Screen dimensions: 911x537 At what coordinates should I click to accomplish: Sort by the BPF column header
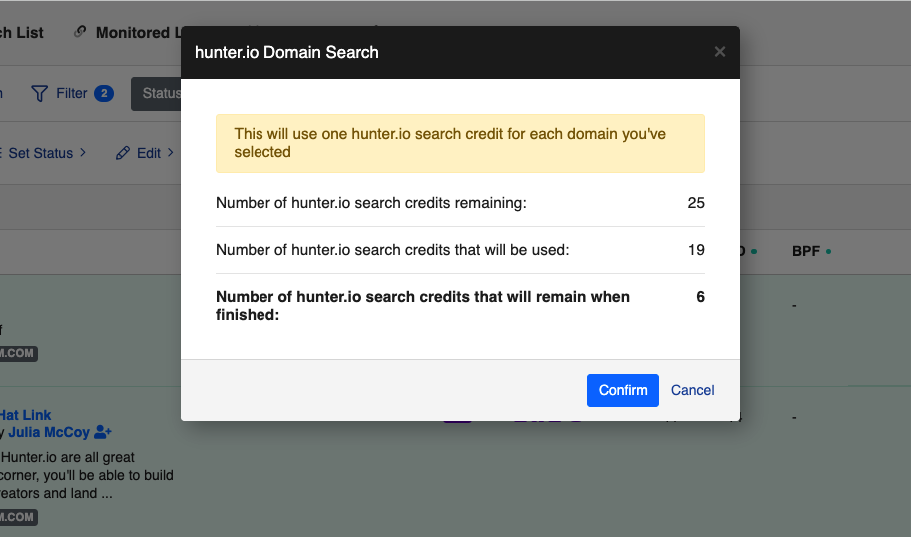click(805, 251)
